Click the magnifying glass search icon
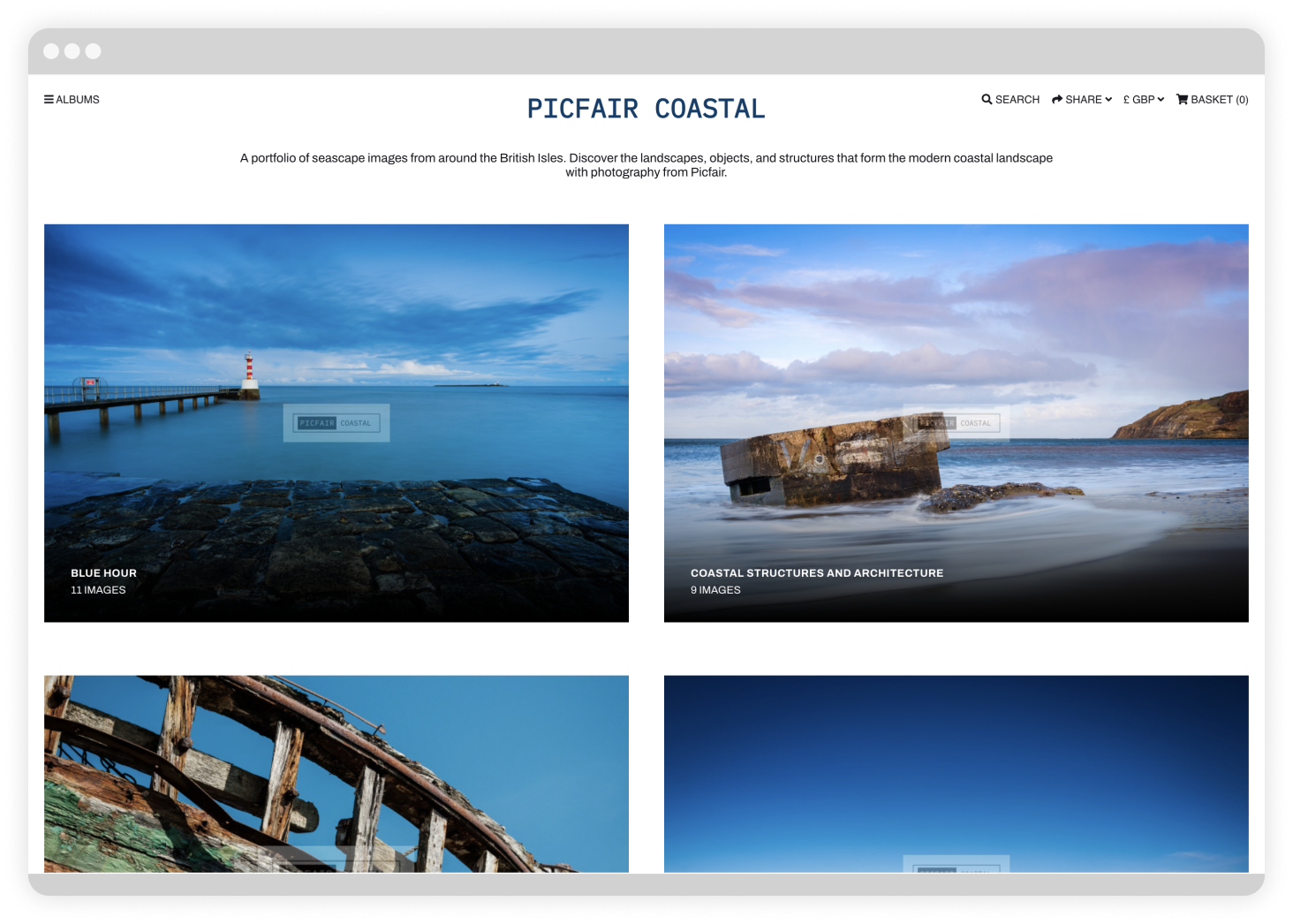The height and width of the screenshot is (924, 1293). pos(987,99)
